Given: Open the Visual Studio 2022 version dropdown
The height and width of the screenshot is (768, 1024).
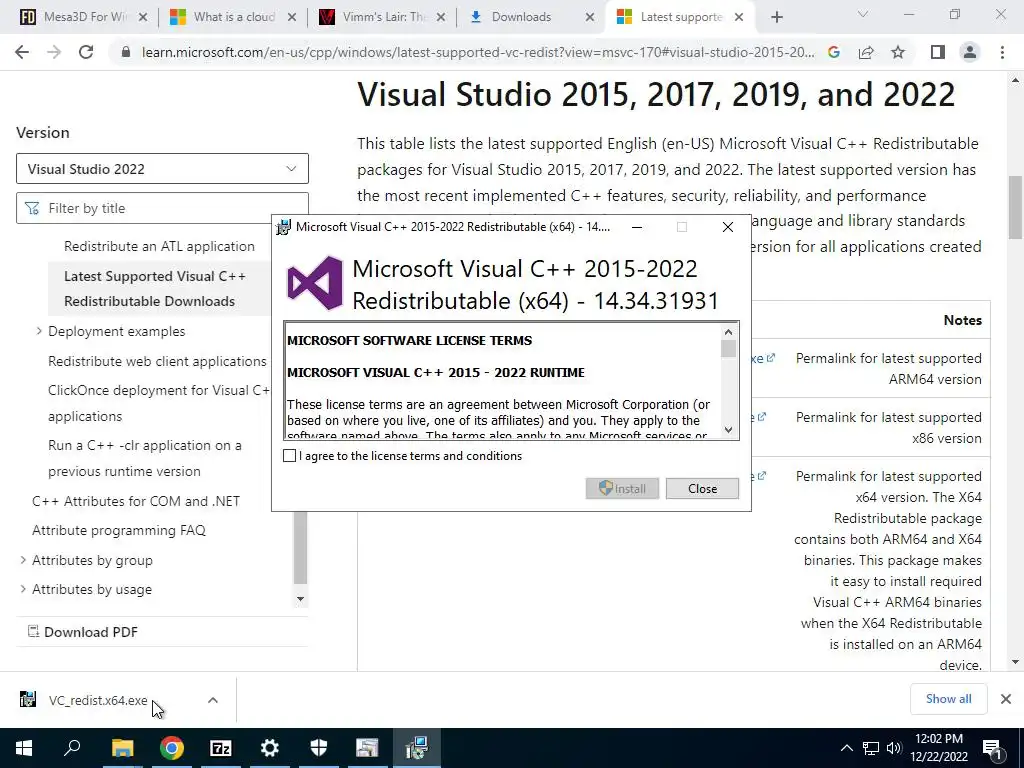Looking at the screenshot, I should (162, 169).
